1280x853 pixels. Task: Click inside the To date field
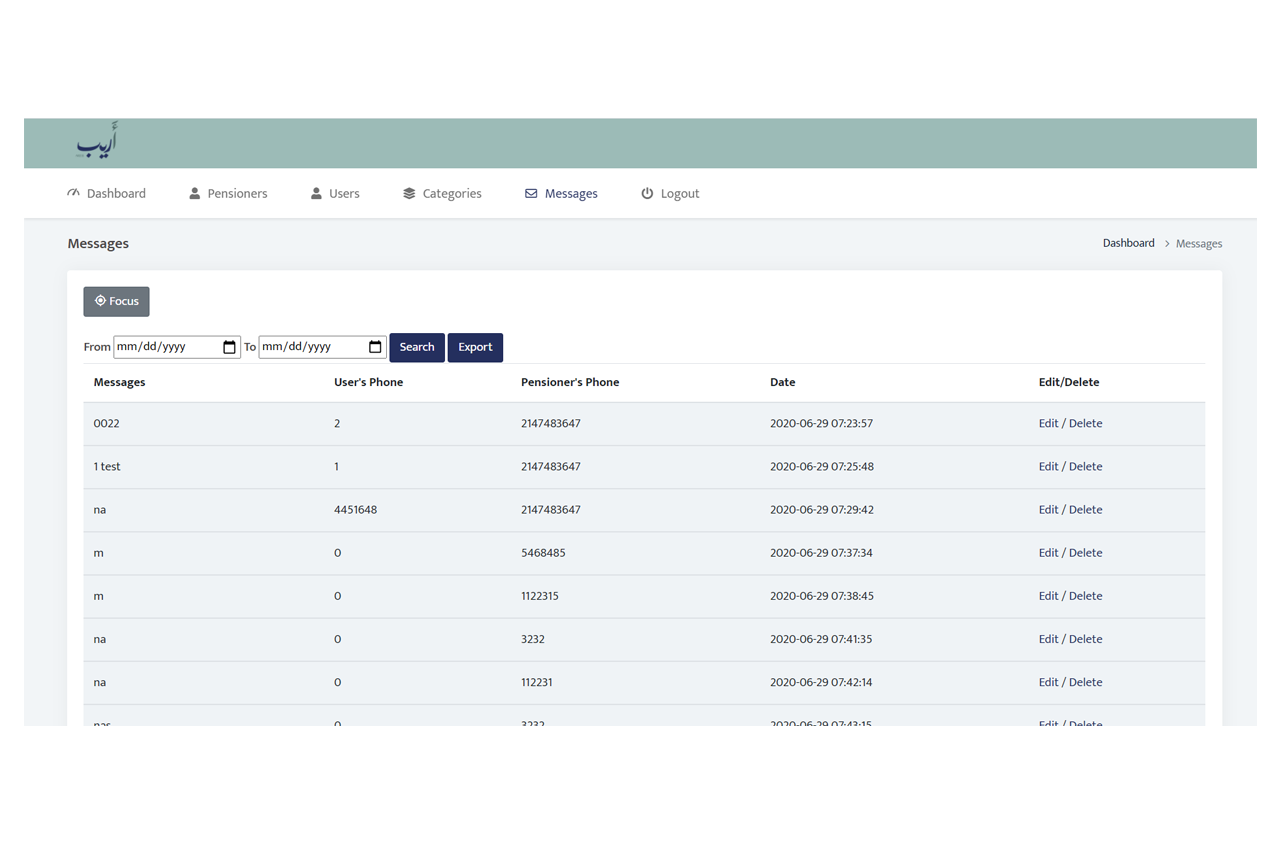click(305, 347)
